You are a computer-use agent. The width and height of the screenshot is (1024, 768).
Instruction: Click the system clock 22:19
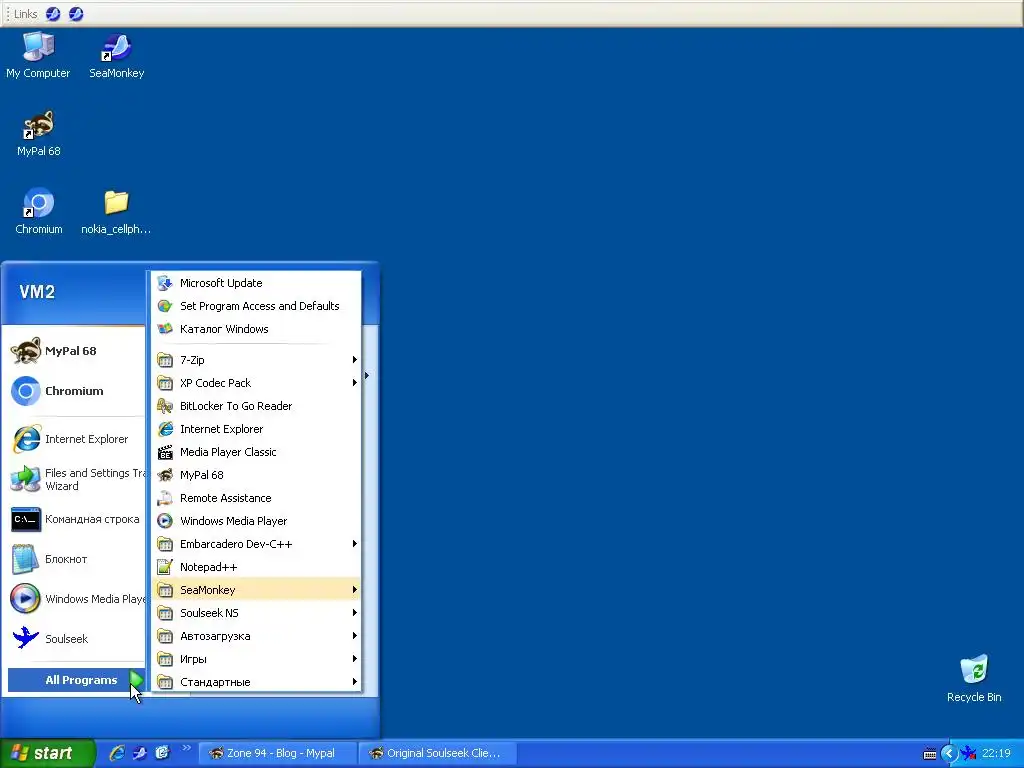(x=997, y=753)
